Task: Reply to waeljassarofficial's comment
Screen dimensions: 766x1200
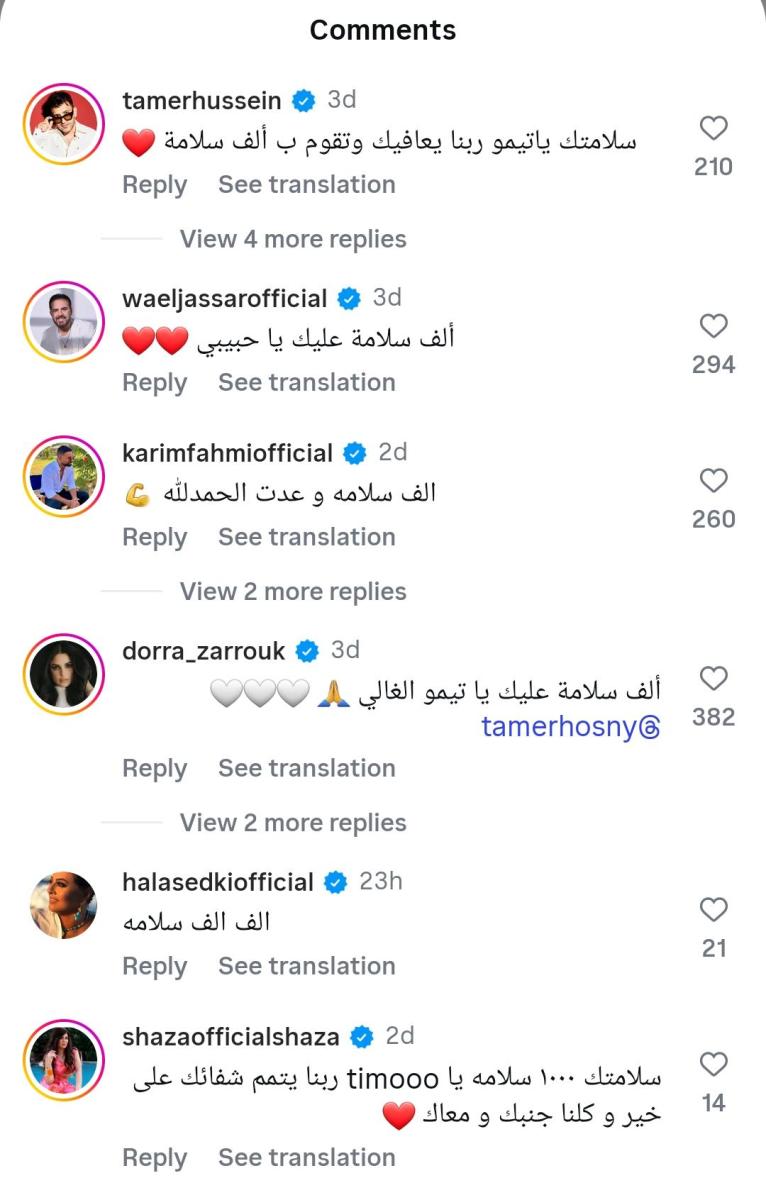Action: (x=154, y=382)
